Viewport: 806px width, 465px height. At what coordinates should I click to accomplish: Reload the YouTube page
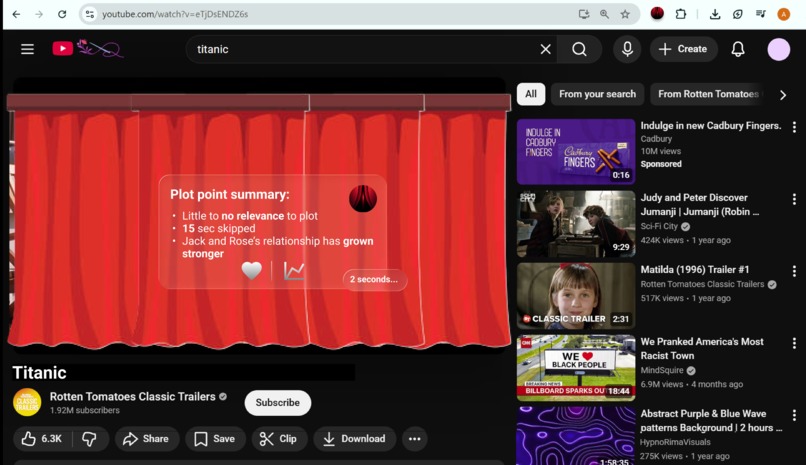(x=62, y=14)
